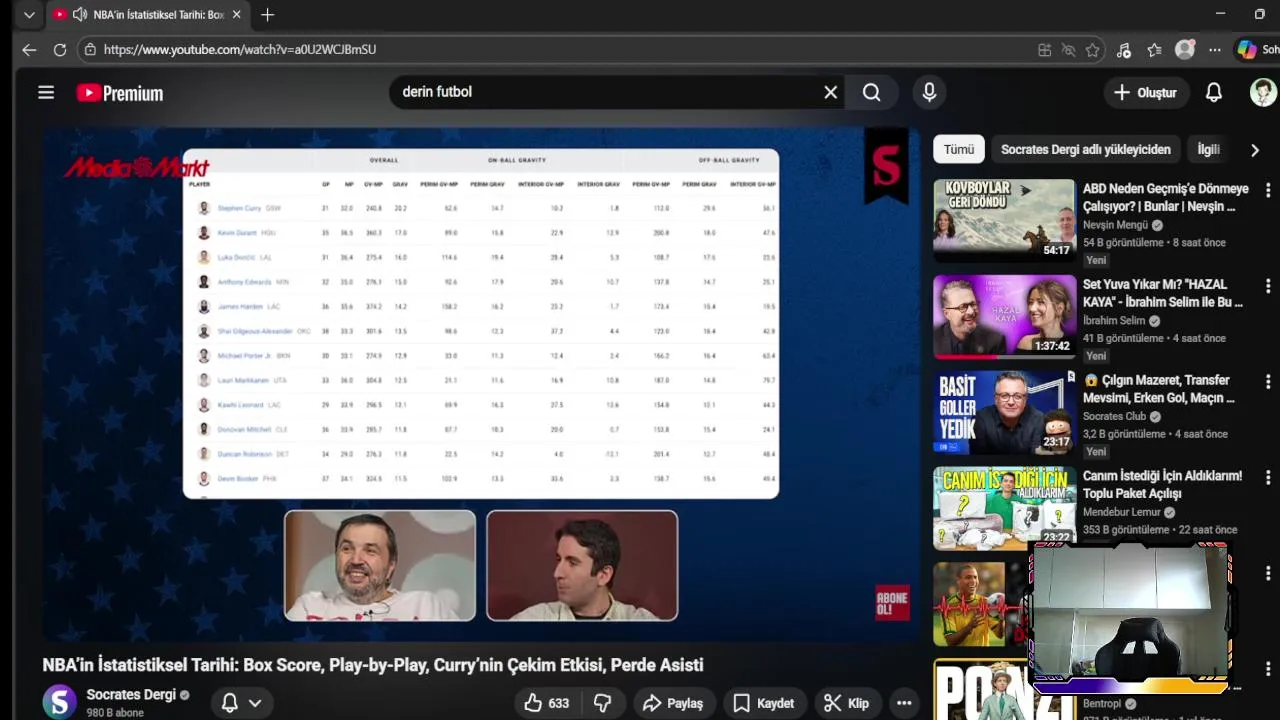Open the favorites list icon
The image size is (1280, 720).
coord(1154,50)
